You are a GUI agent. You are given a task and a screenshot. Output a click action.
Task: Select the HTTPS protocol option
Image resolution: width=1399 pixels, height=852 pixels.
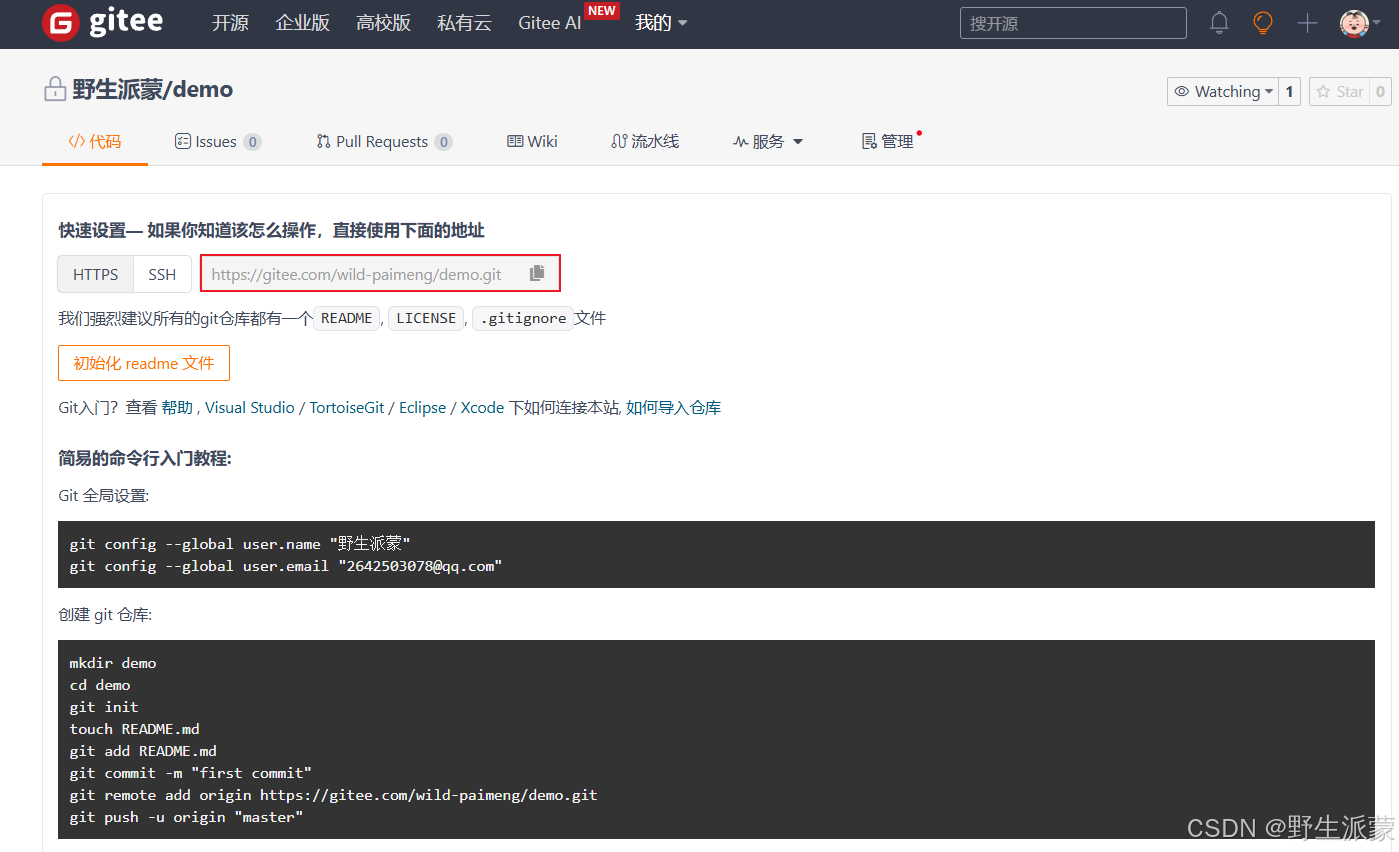[x=95, y=274]
